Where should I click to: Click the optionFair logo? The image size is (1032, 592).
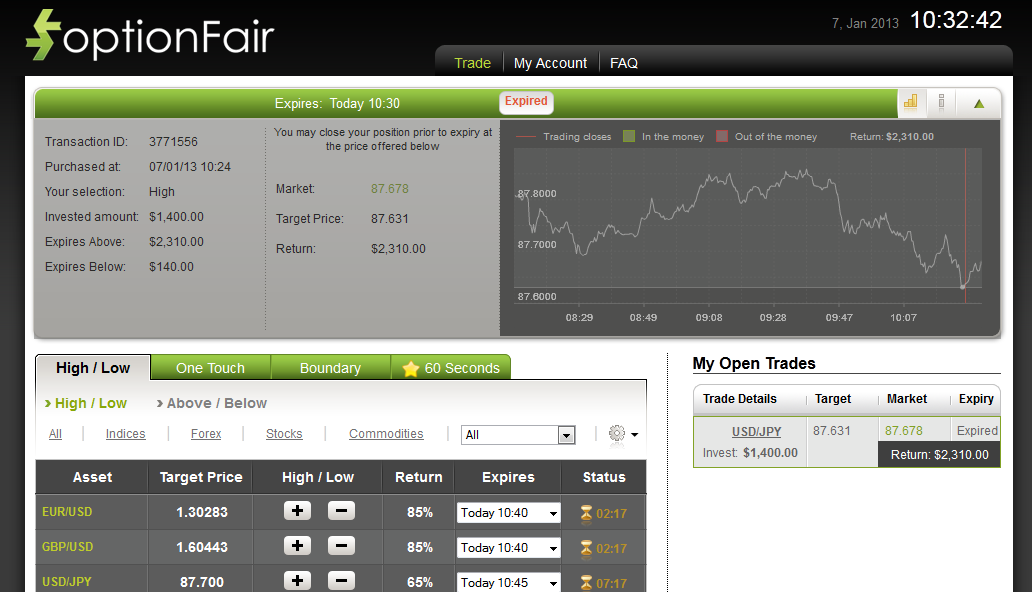click(x=150, y=36)
